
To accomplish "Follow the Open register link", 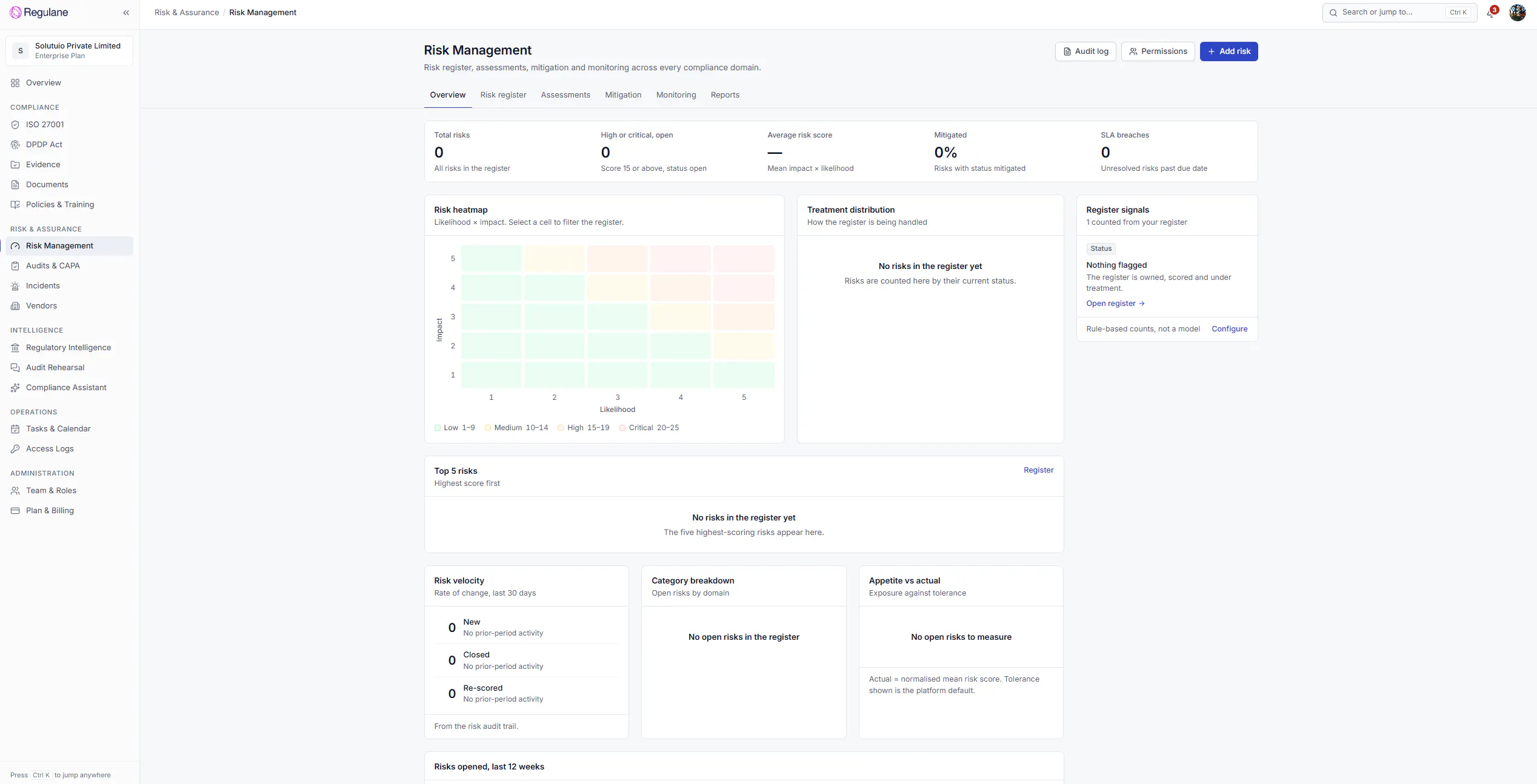I will click(x=1115, y=304).
